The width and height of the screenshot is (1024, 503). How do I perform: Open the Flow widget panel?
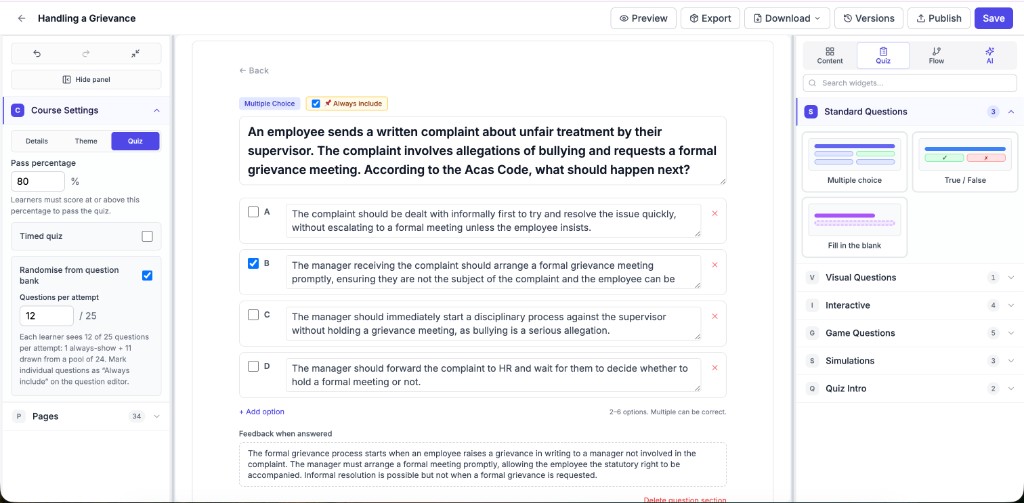click(x=936, y=56)
